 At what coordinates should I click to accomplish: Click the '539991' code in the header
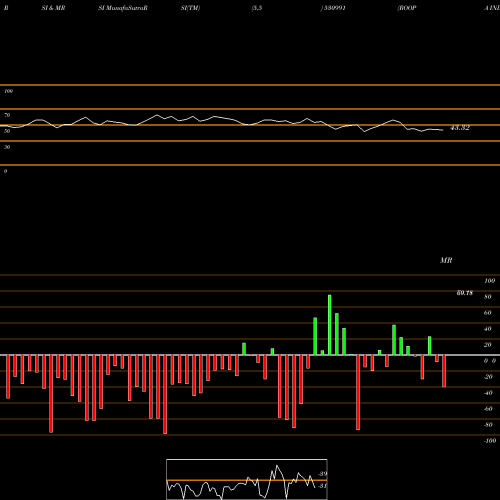(x=335, y=8)
